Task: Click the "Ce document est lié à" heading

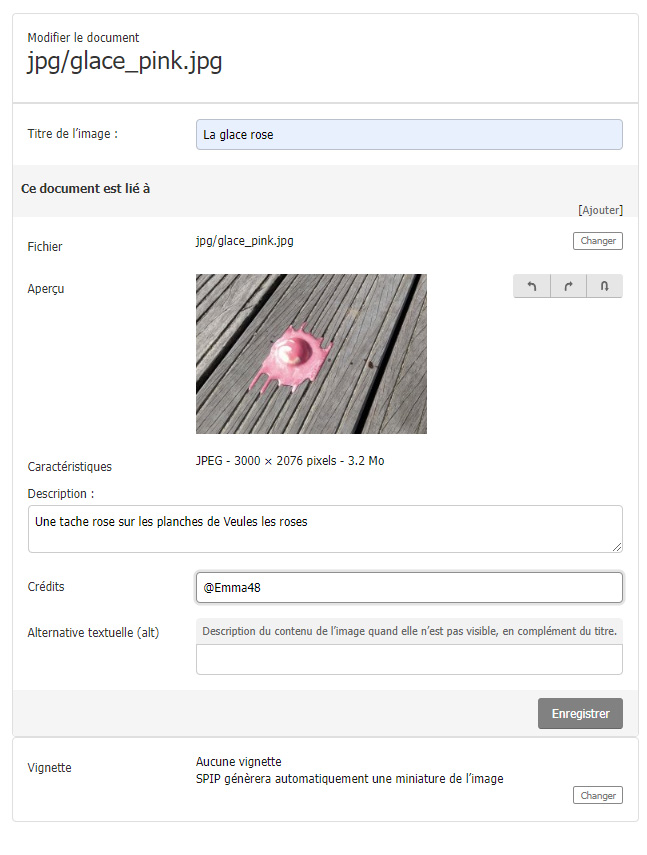Action: pos(86,188)
